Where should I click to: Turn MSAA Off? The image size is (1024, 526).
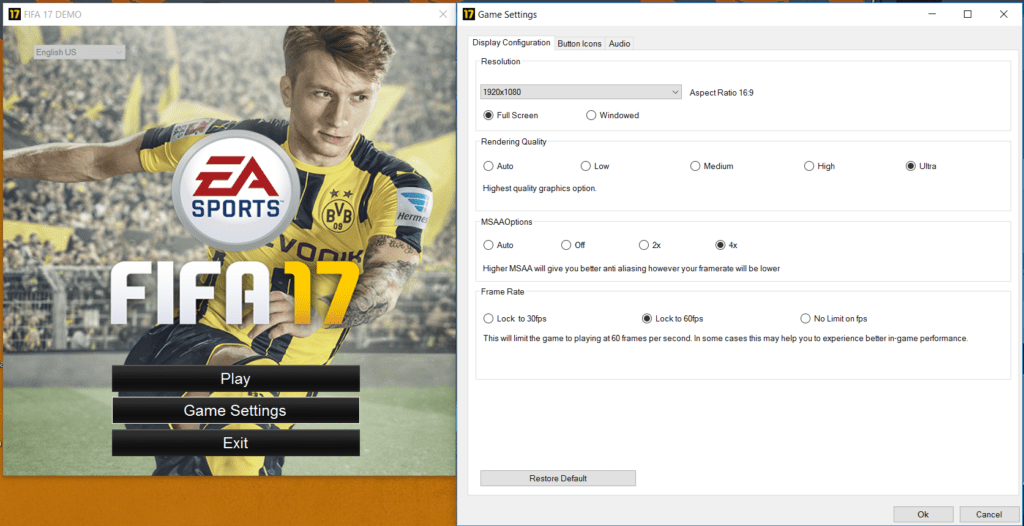566,245
